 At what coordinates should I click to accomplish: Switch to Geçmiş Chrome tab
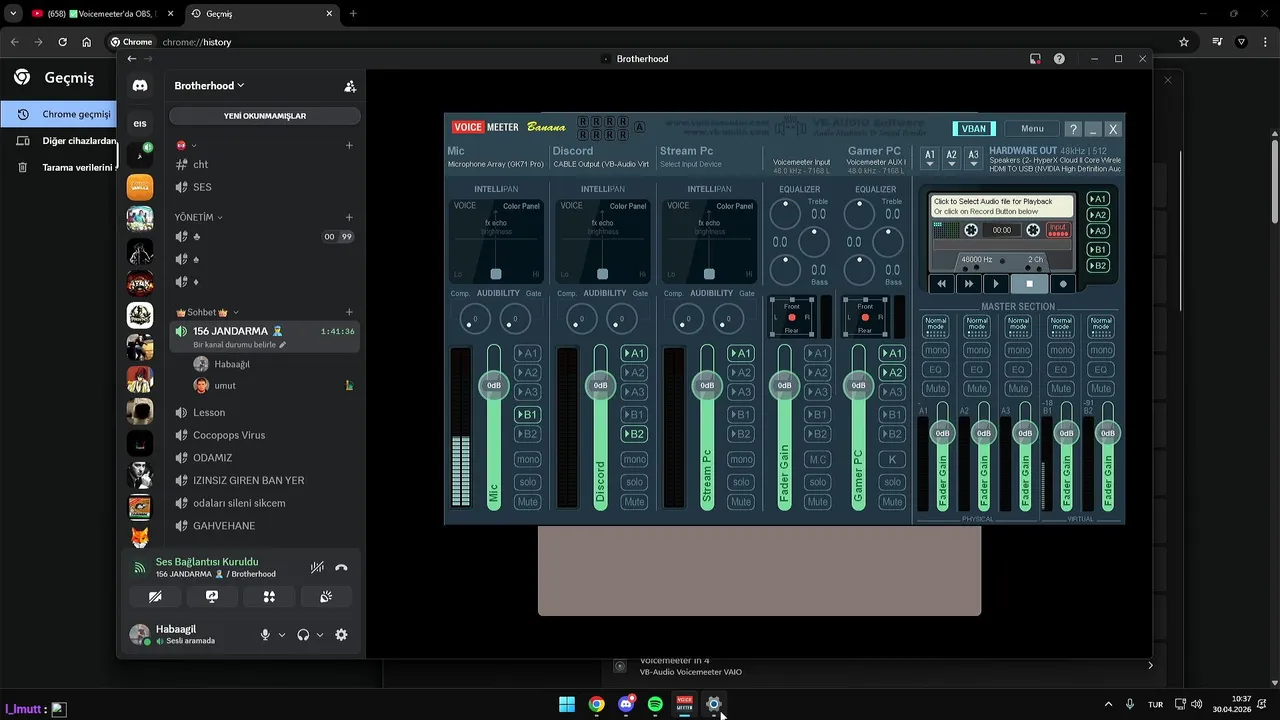(x=263, y=13)
